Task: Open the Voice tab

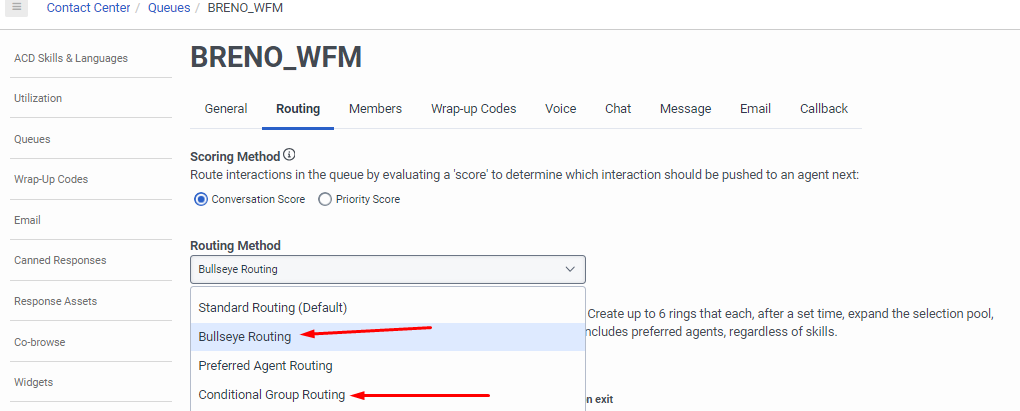Action: (x=560, y=109)
